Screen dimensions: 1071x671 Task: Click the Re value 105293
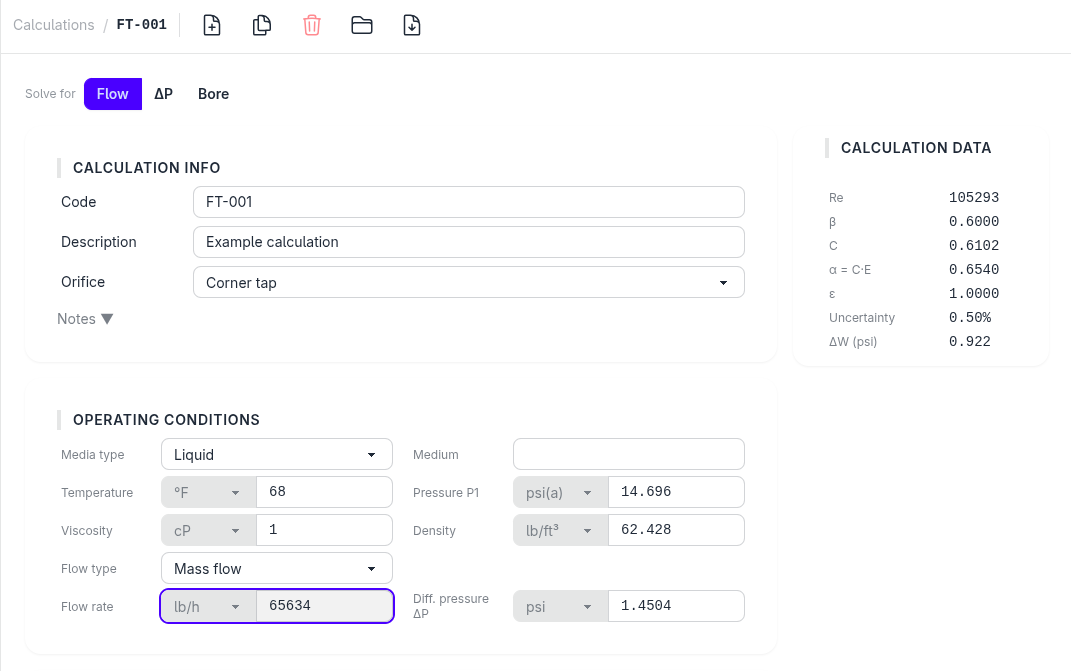pos(973,197)
